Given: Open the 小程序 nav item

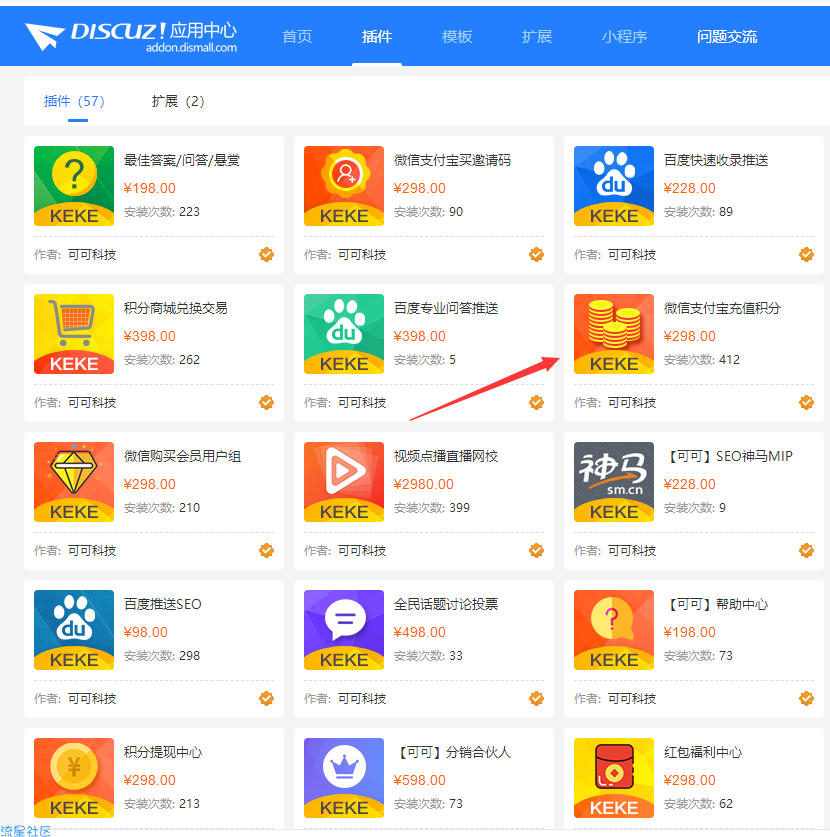Looking at the screenshot, I should 625,36.
